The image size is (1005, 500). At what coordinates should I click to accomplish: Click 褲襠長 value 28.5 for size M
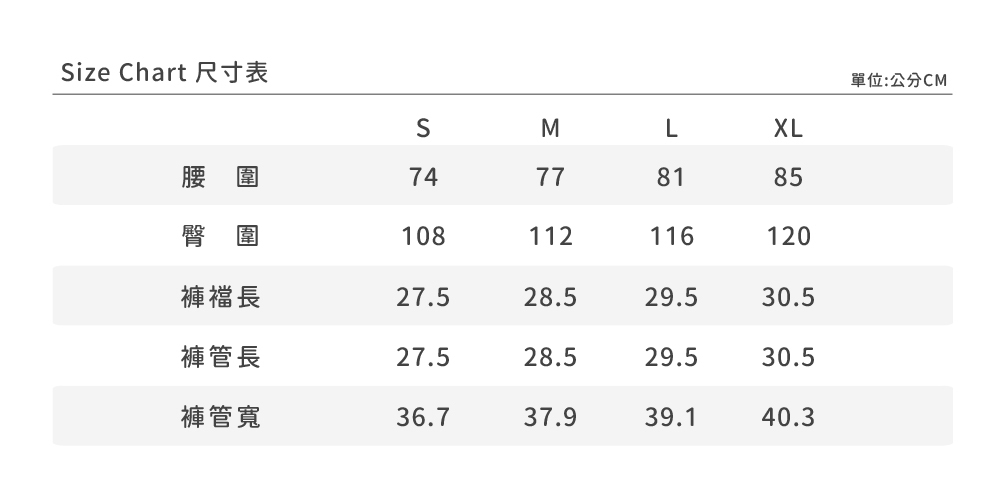pos(550,297)
